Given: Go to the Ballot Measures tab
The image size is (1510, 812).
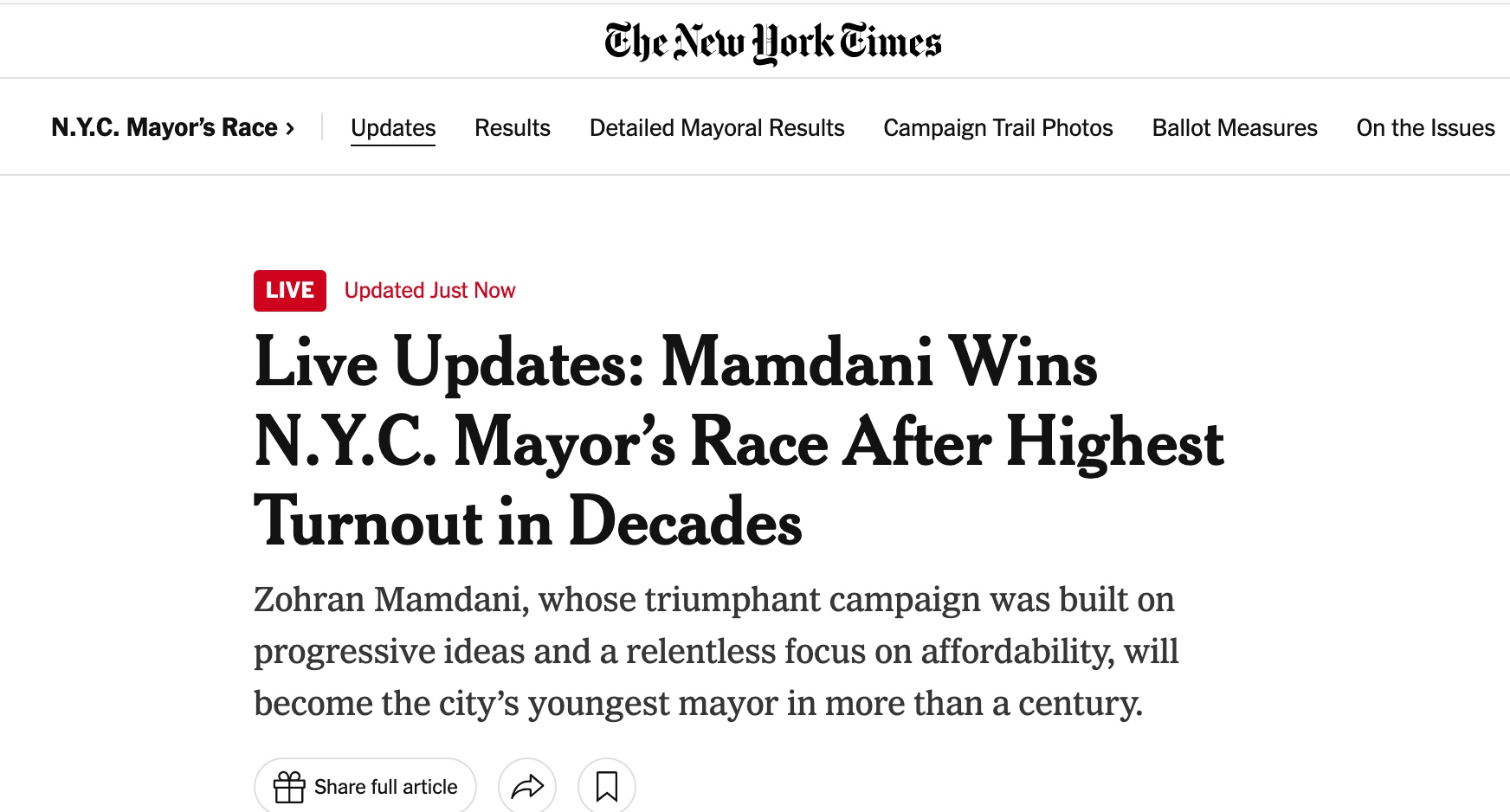Looking at the screenshot, I should point(1235,127).
